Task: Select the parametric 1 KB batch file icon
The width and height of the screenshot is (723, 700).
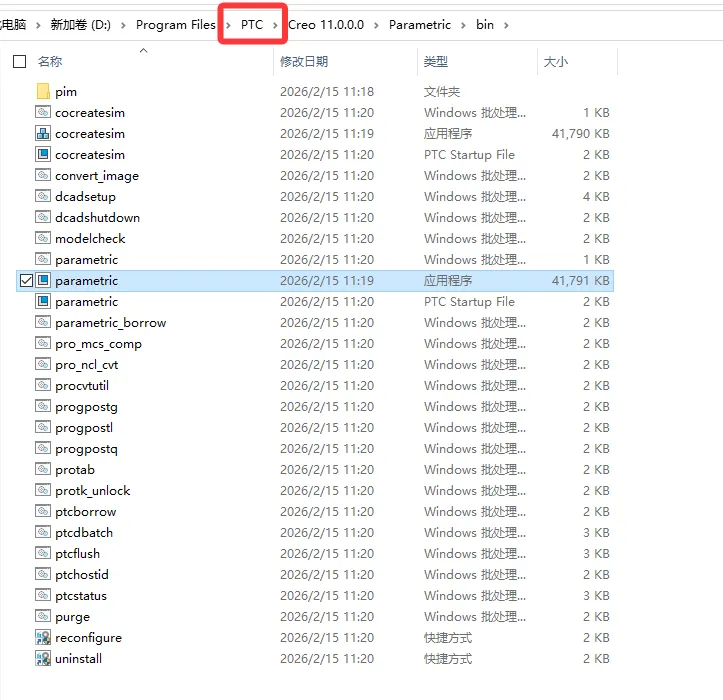Action: click(x=43, y=259)
